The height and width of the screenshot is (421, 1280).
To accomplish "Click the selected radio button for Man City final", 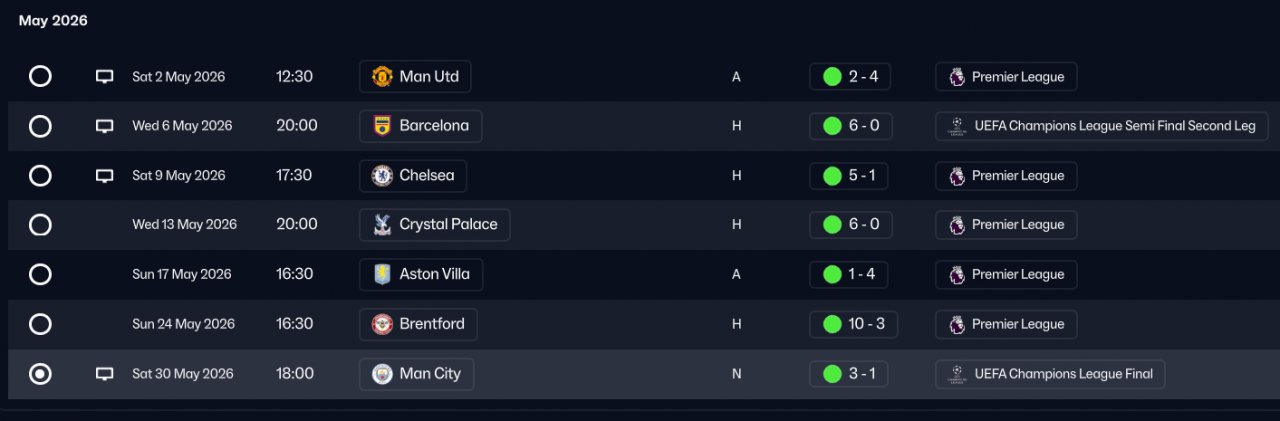I will [40, 374].
